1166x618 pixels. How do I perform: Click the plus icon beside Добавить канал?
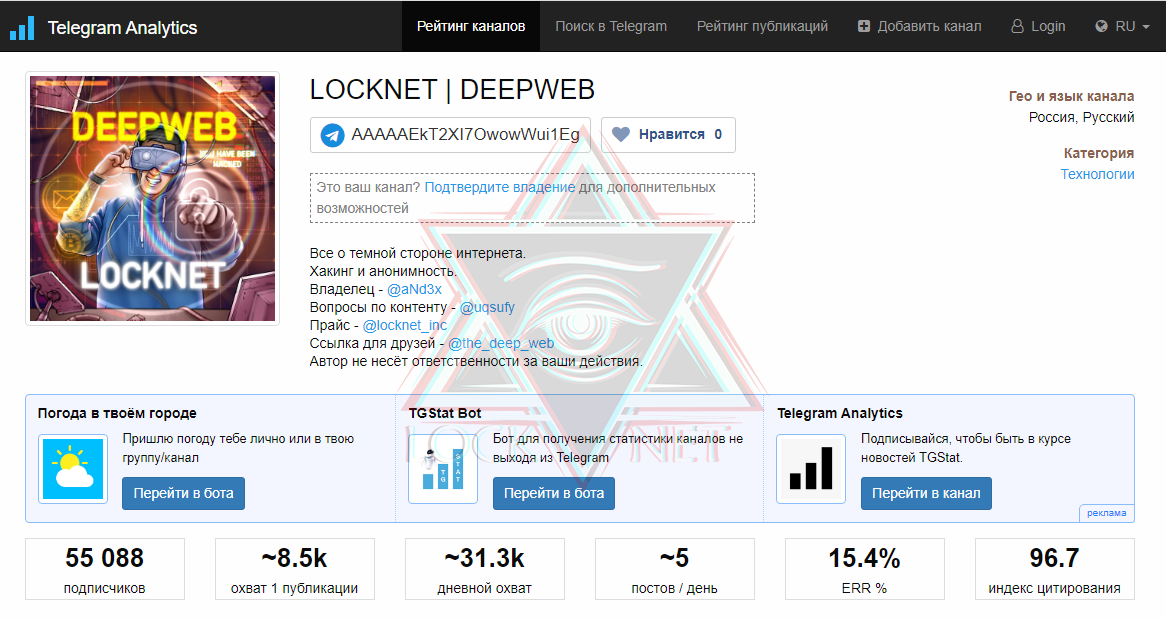863,26
